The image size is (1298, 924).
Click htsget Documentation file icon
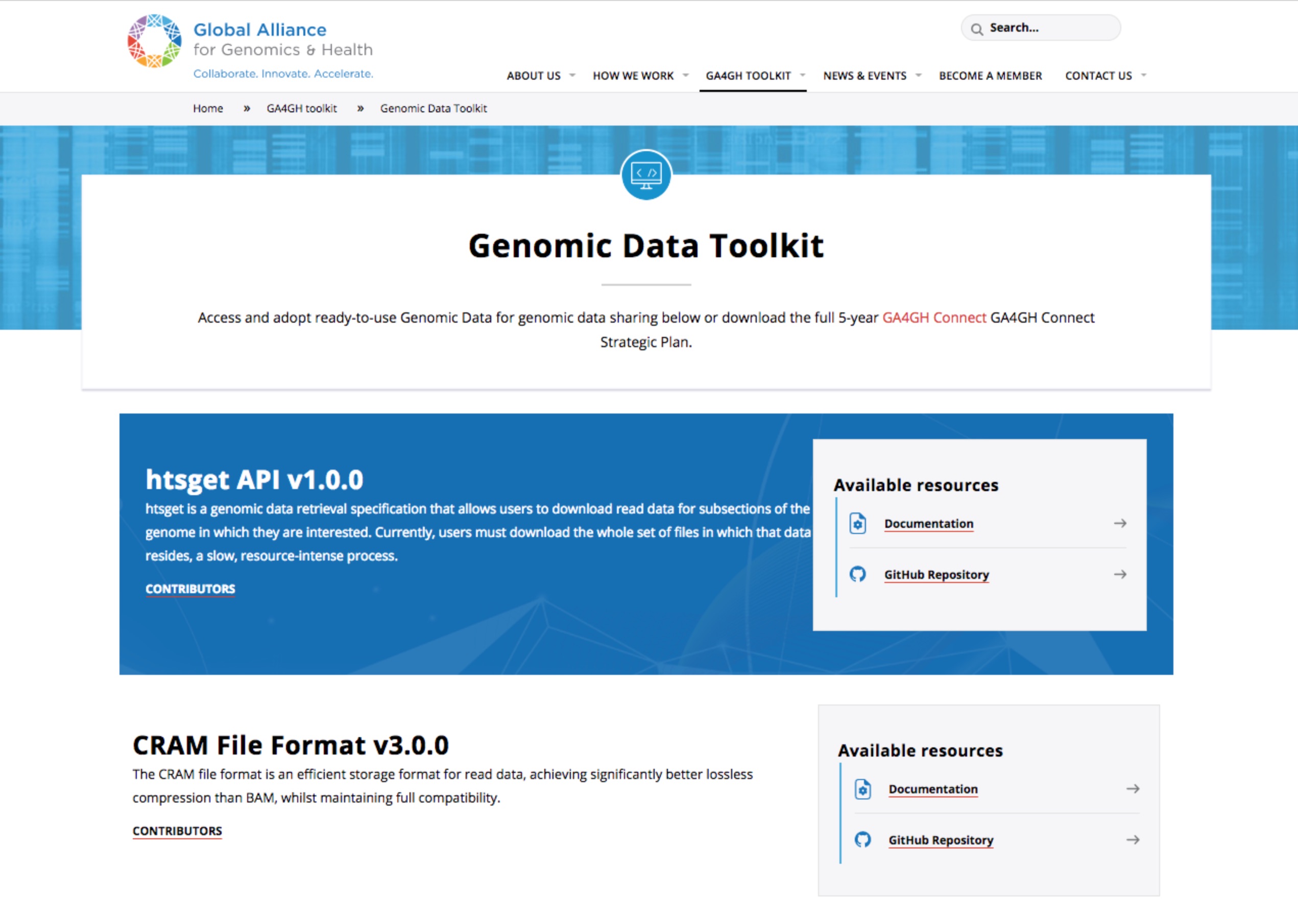[x=857, y=523]
